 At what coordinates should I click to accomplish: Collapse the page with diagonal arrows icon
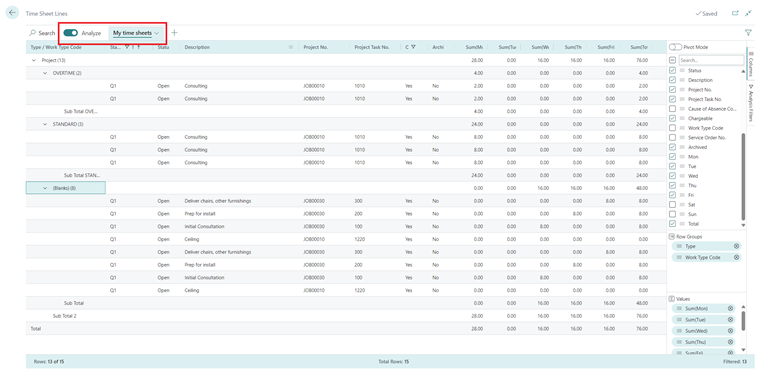point(748,13)
